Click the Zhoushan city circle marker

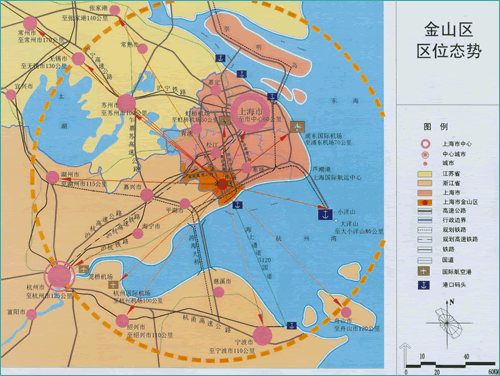[x=346, y=312]
